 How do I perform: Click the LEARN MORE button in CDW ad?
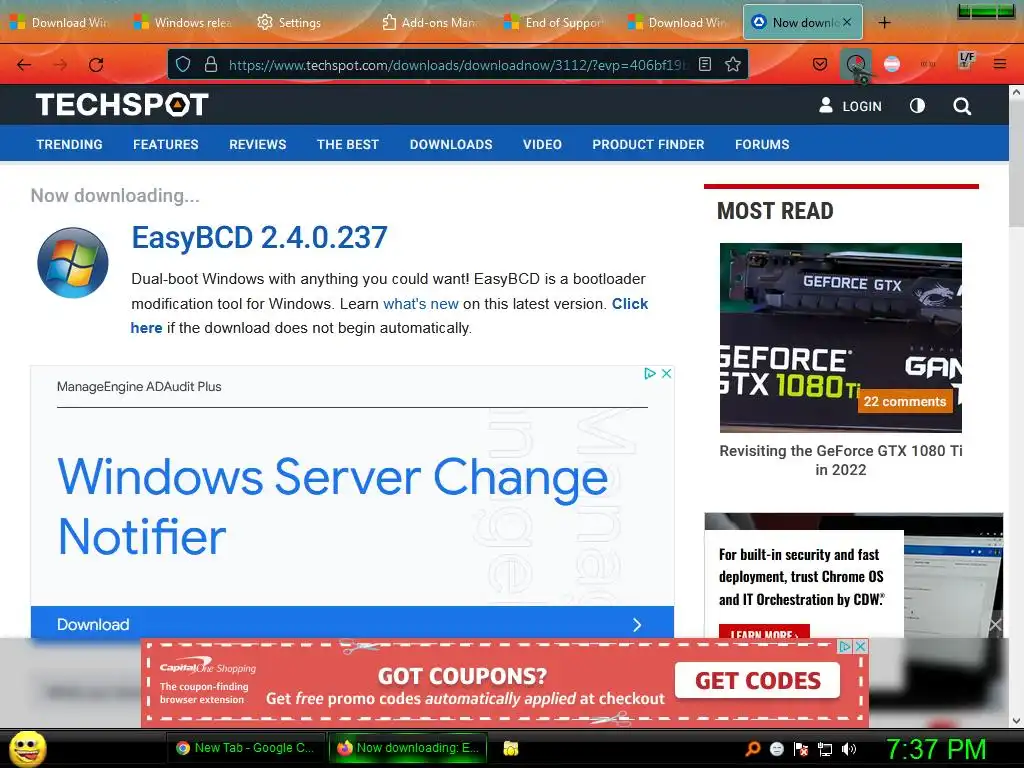pos(764,633)
